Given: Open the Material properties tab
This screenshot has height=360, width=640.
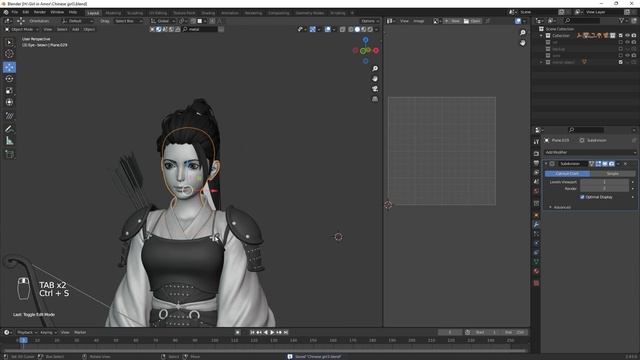Looking at the screenshot, I should [x=536, y=271].
